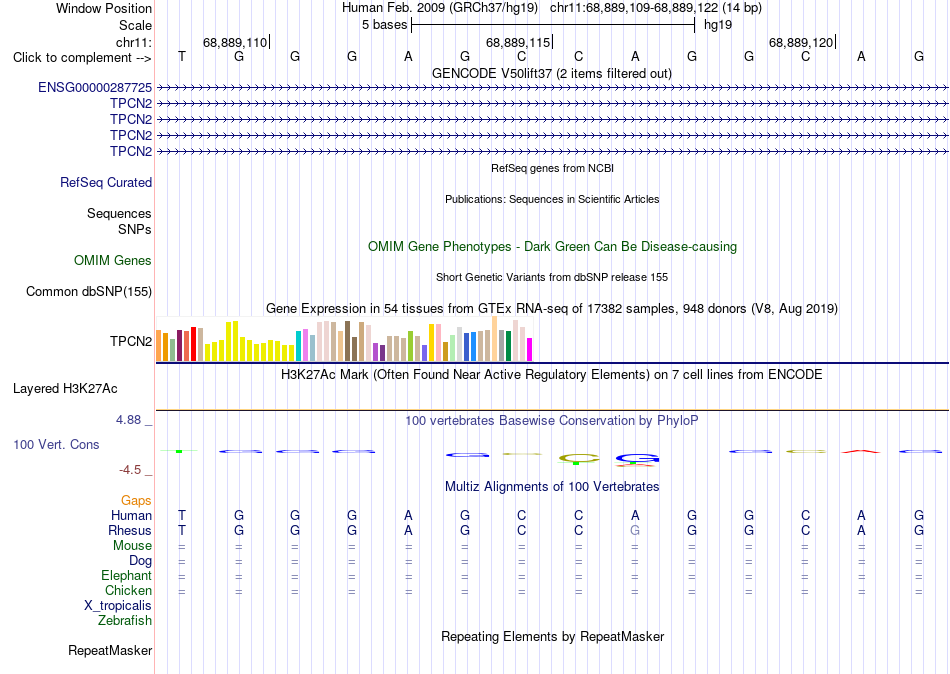
Task: Select the Human alignment row label
Action: click(131, 516)
